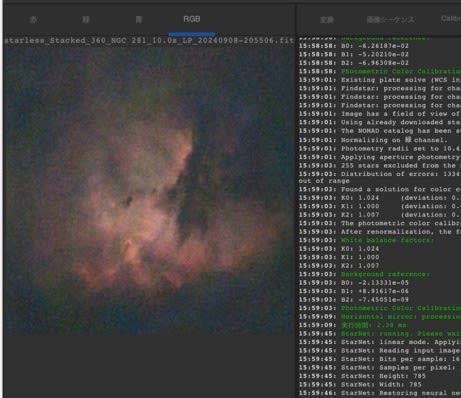Click the 'The NOMAD catalog has been' line
The image size is (461, 398).
click(380, 131)
